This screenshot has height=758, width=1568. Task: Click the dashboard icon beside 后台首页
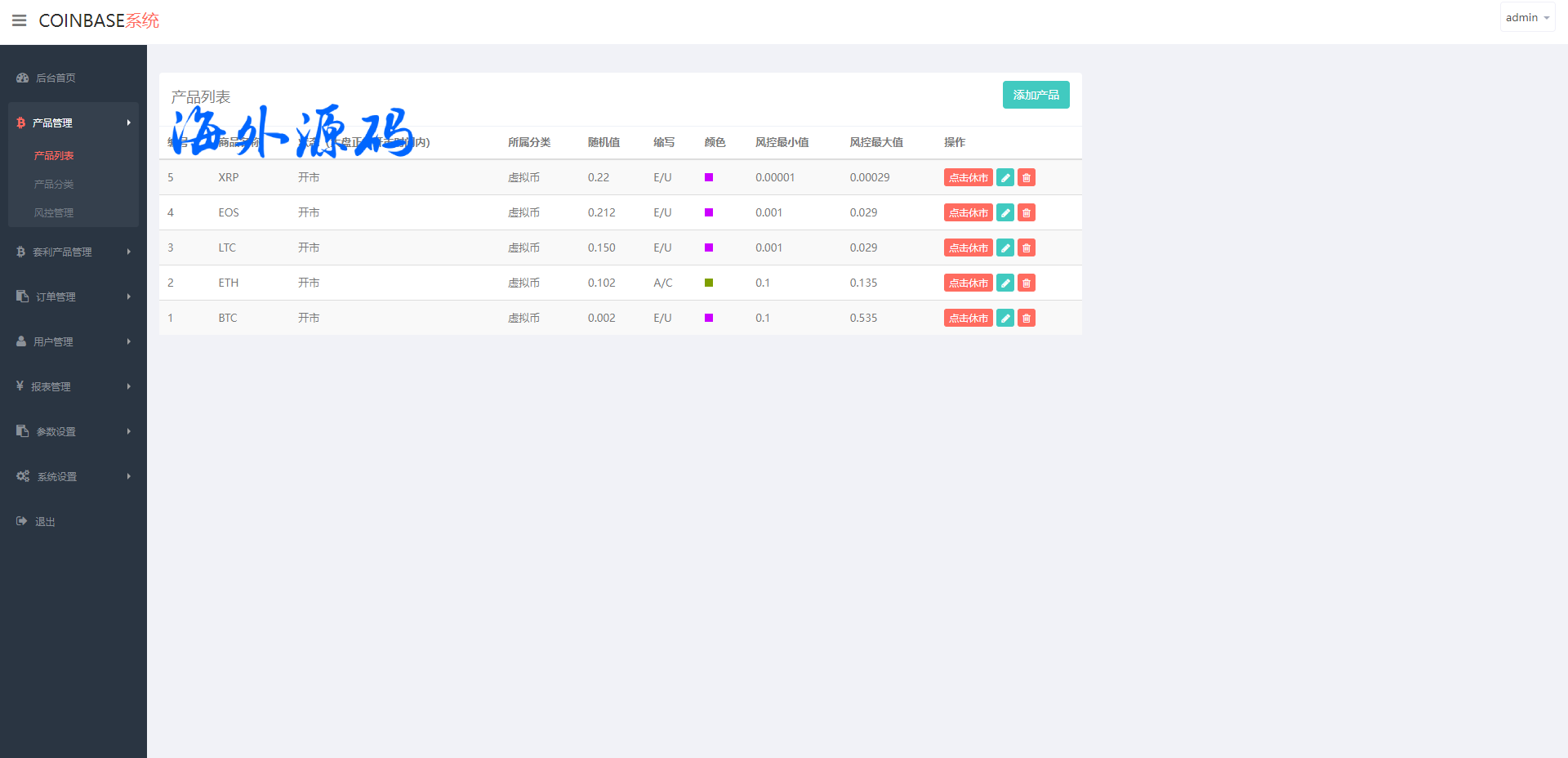(x=22, y=78)
